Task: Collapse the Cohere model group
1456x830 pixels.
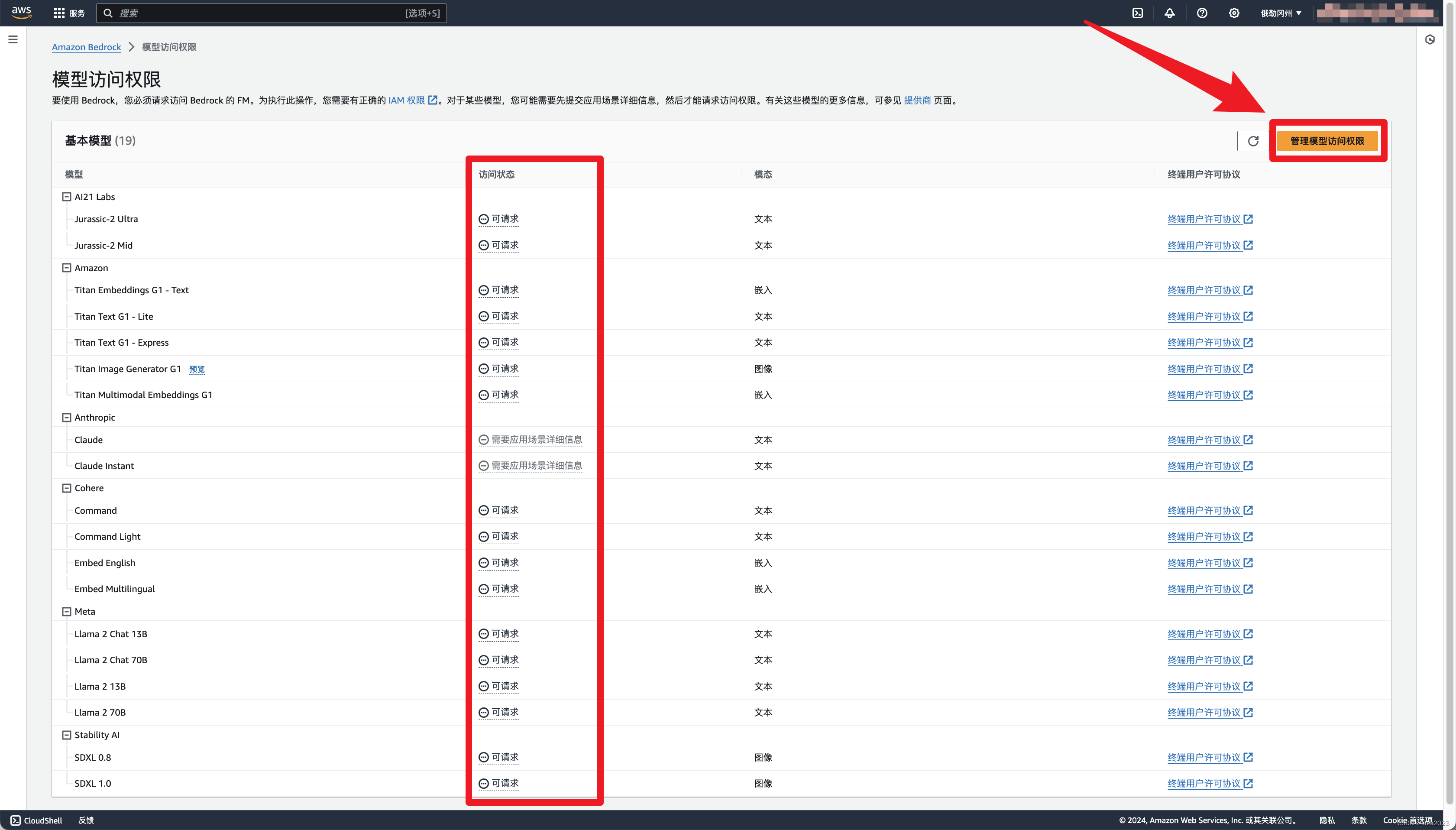Action: pyautogui.click(x=67, y=488)
